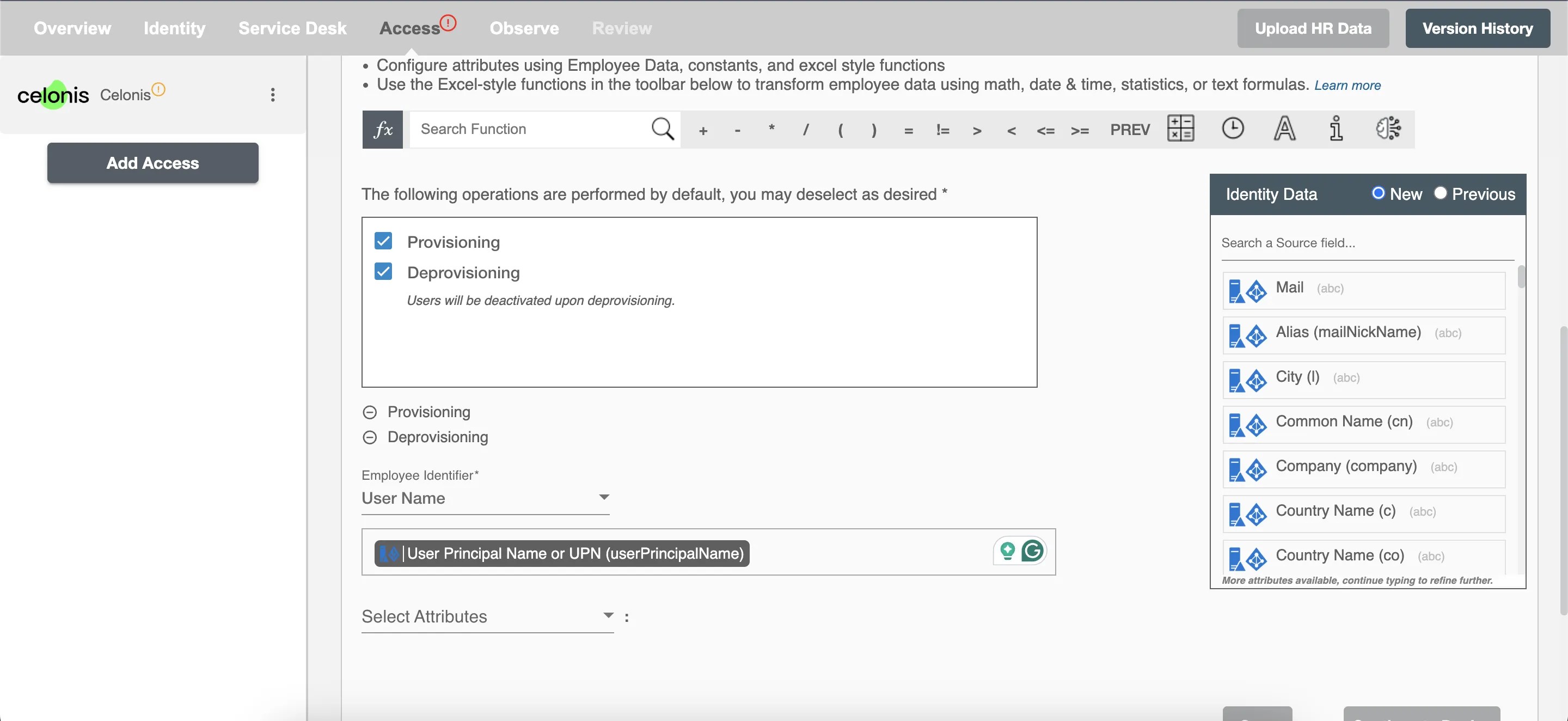Image resolution: width=1568 pixels, height=721 pixels.
Task: Open Employee Identifier User Name dropdown
Action: coord(485,498)
